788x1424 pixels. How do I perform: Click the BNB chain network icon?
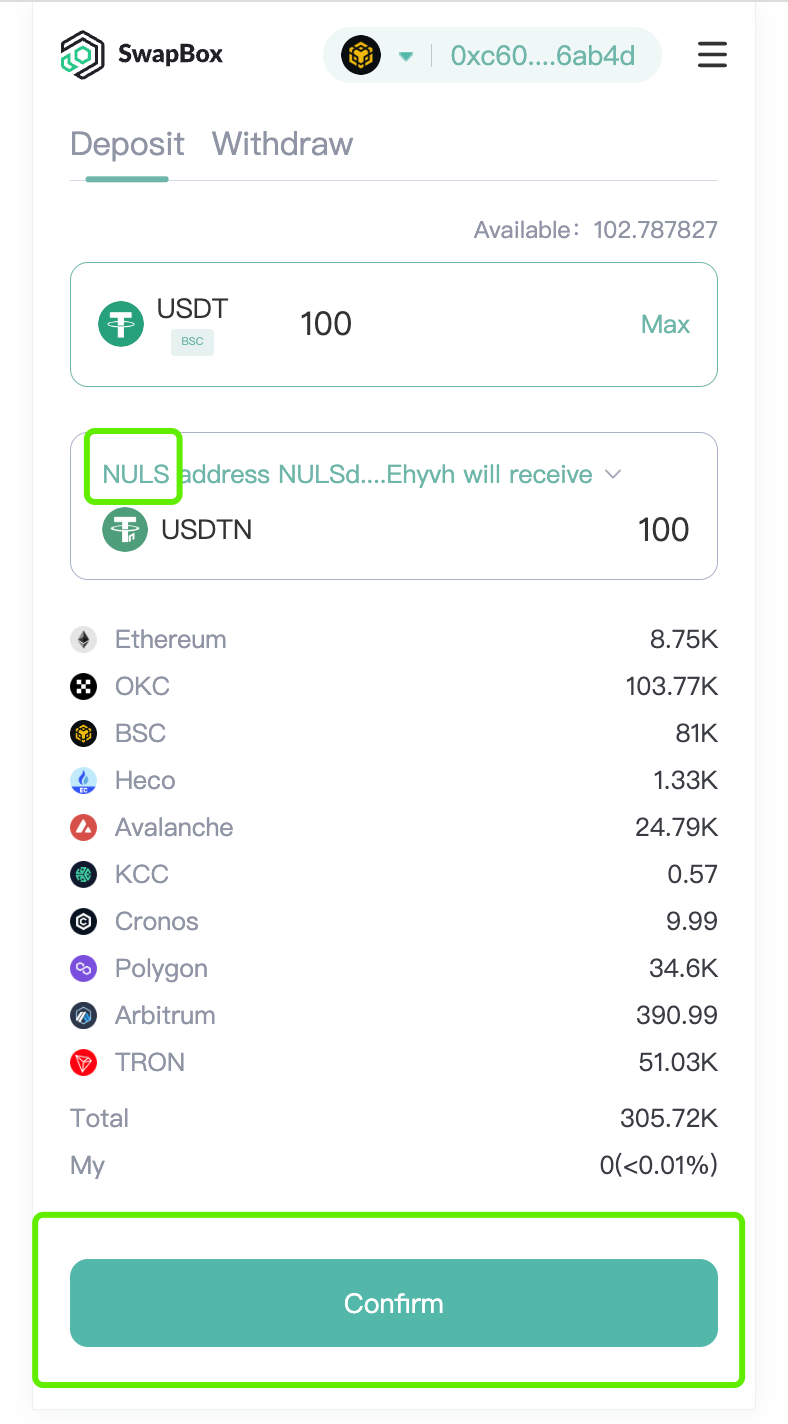click(x=361, y=55)
